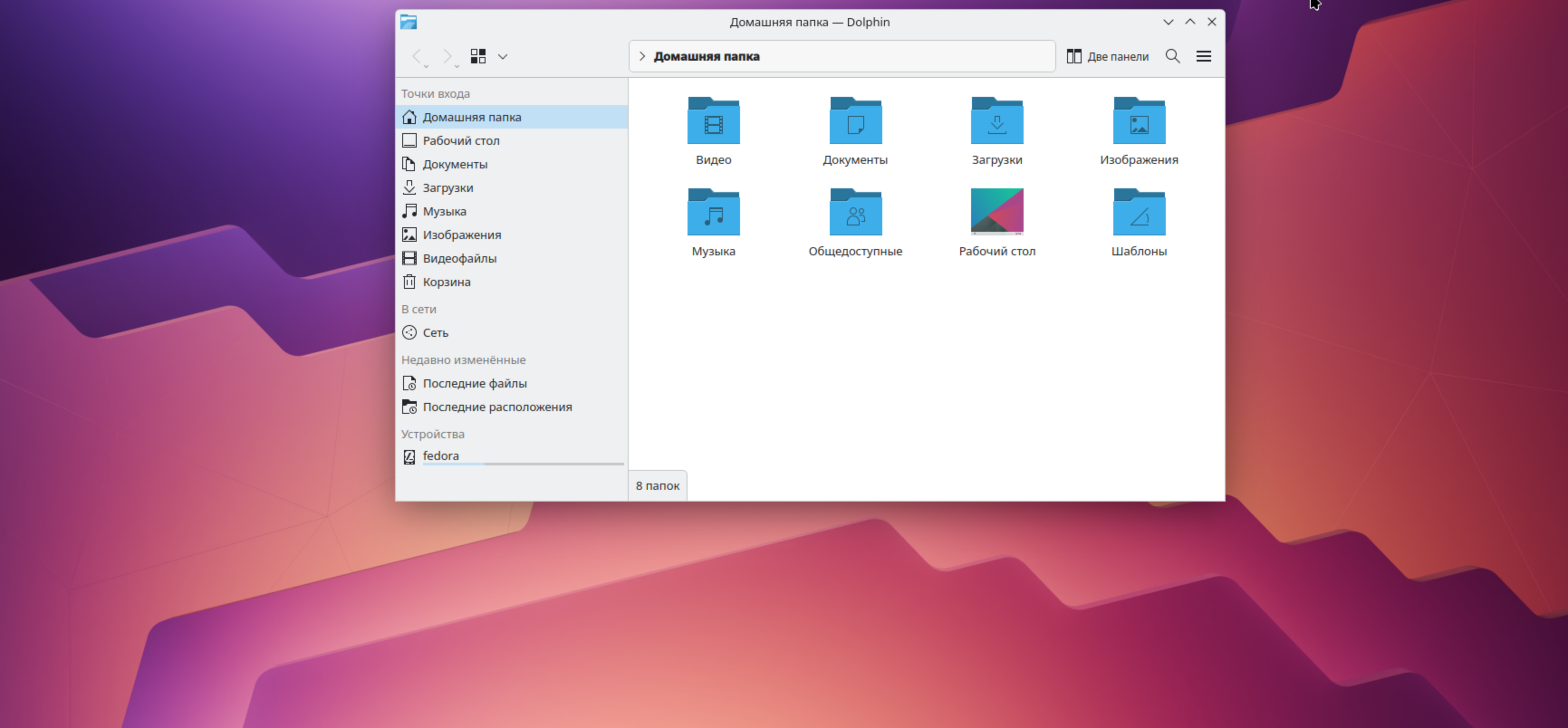Viewport: 1568px width, 728px height.
Task: Select Домашняя папка in the sidebar
Action: click(x=511, y=117)
